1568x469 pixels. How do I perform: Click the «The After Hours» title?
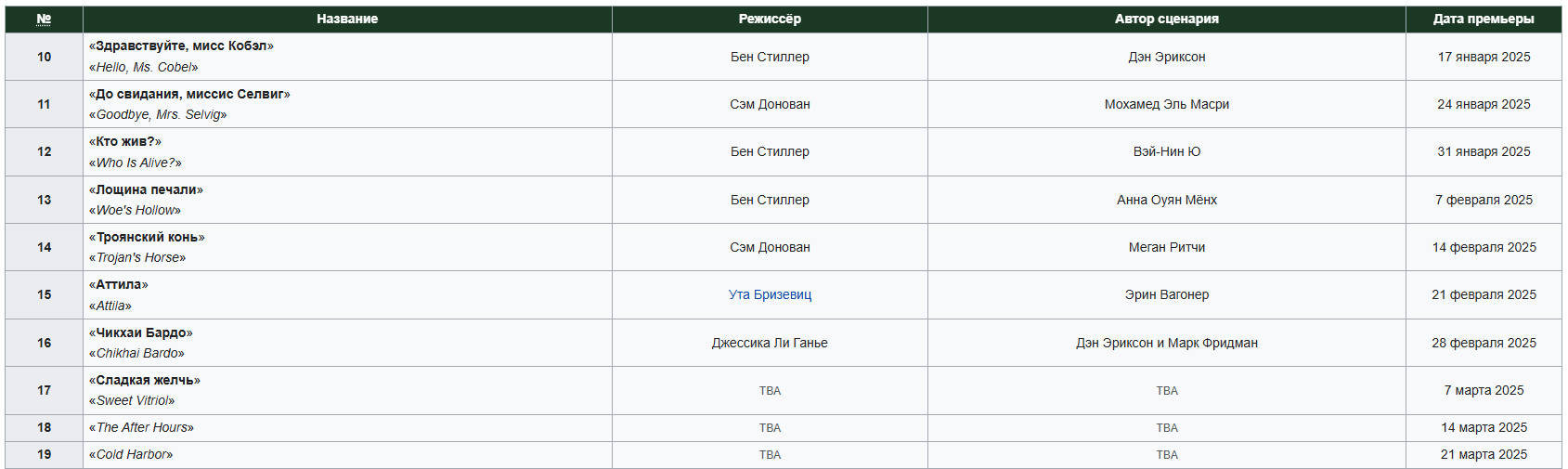point(141,427)
